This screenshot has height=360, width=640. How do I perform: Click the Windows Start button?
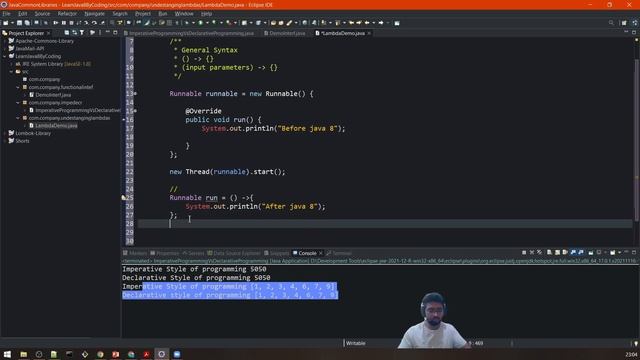[7, 354]
